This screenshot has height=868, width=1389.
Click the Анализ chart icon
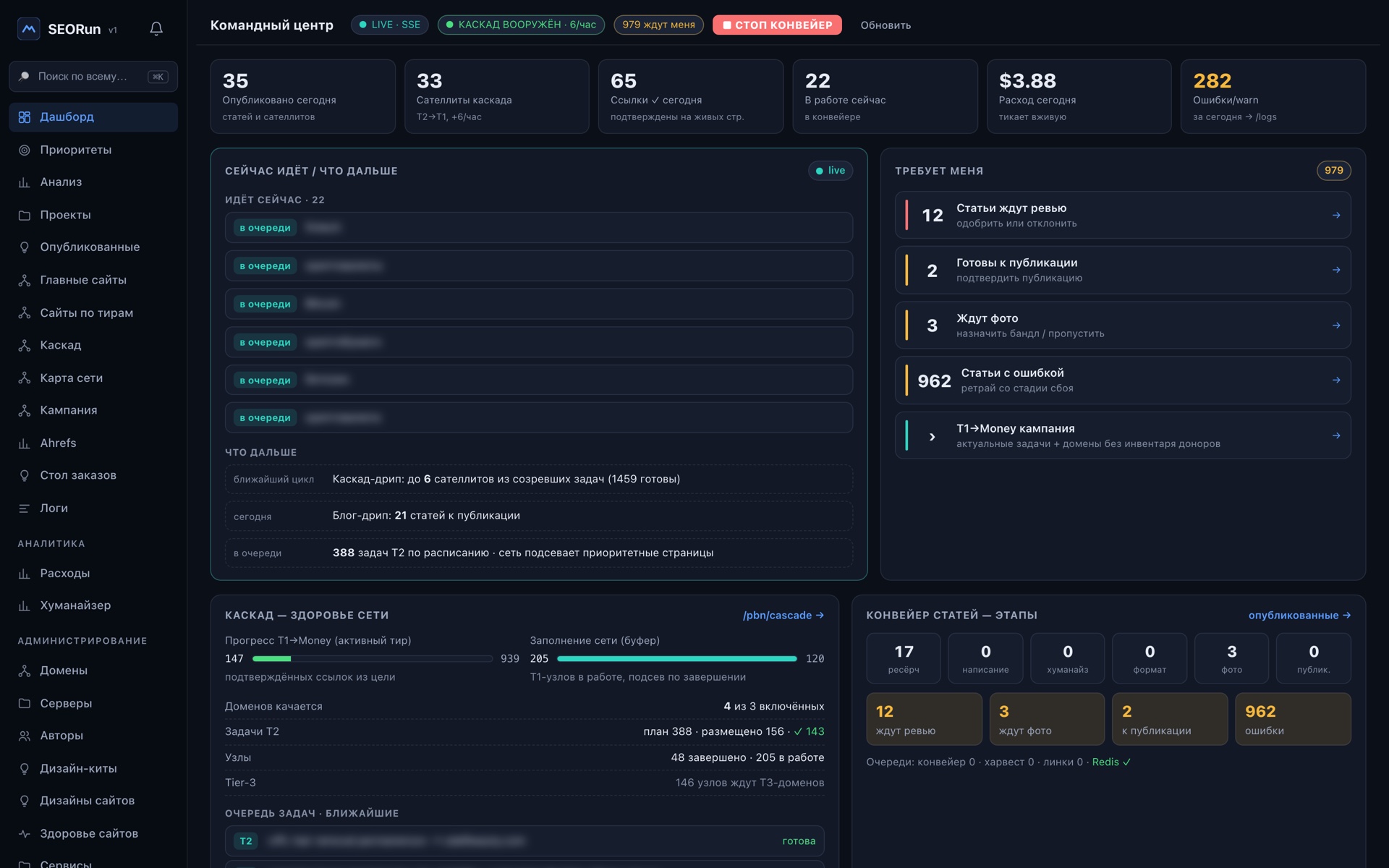click(x=25, y=182)
